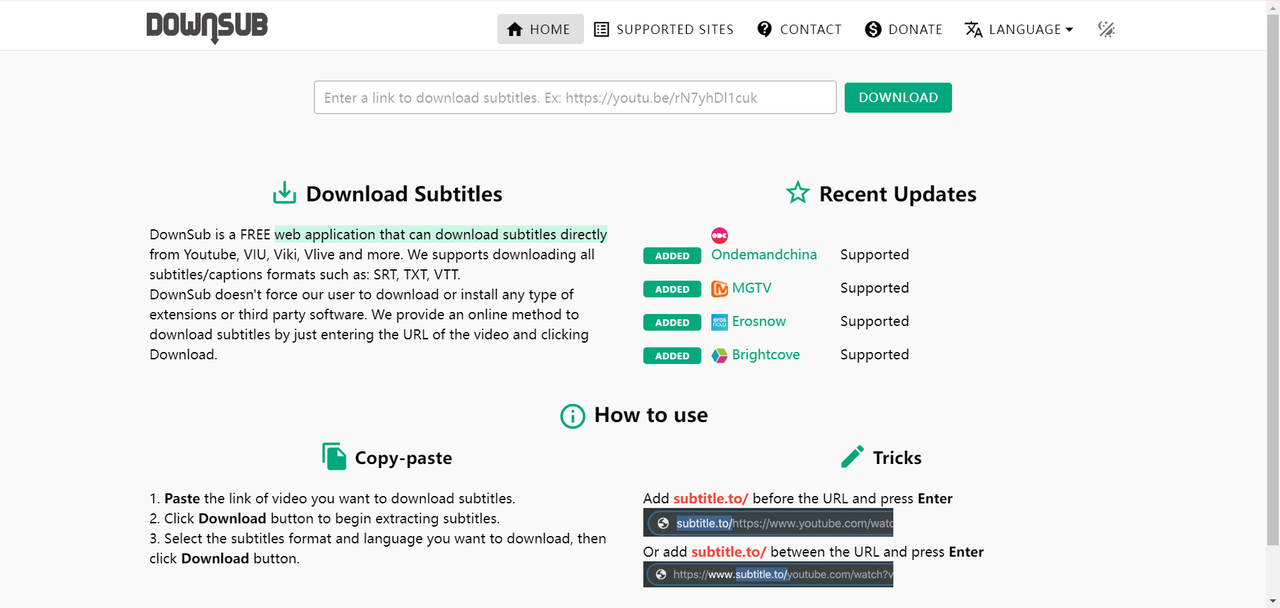Screen dimensions: 1280x608
Task: Click the Recent Updates star icon
Action: pos(797,193)
